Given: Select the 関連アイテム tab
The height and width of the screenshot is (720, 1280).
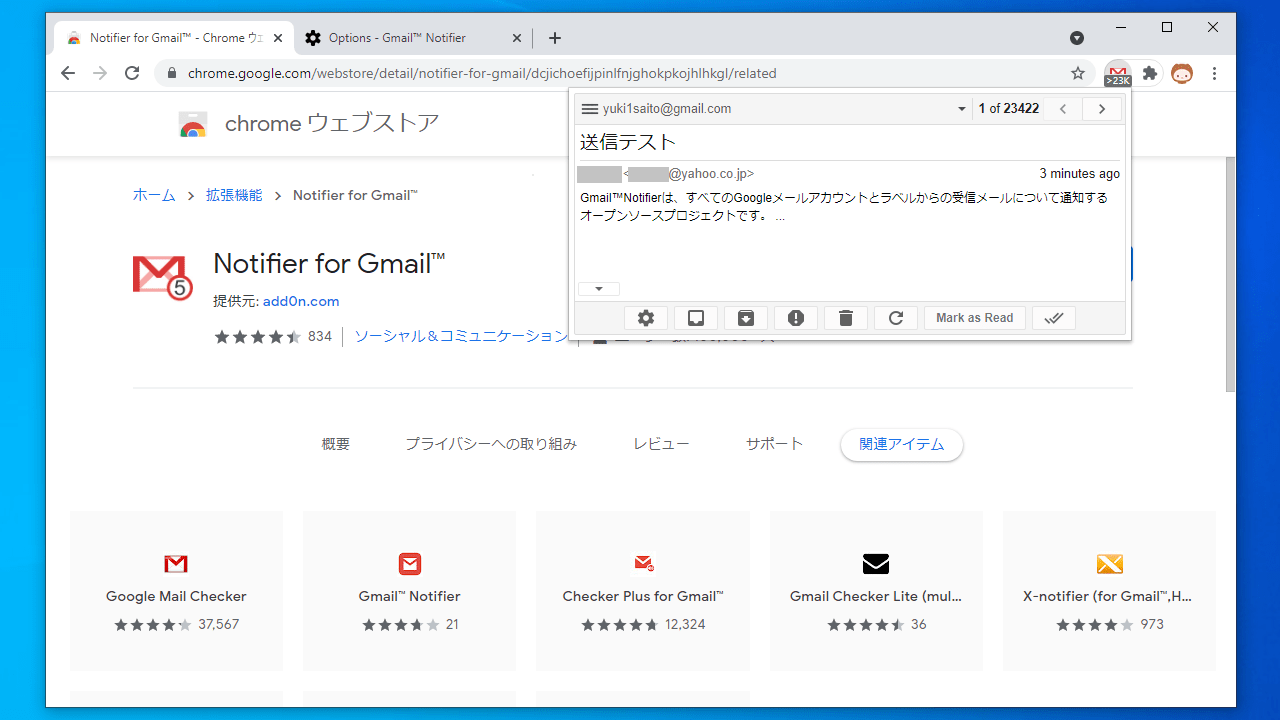Looking at the screenshot, I should tap(902, 444).
